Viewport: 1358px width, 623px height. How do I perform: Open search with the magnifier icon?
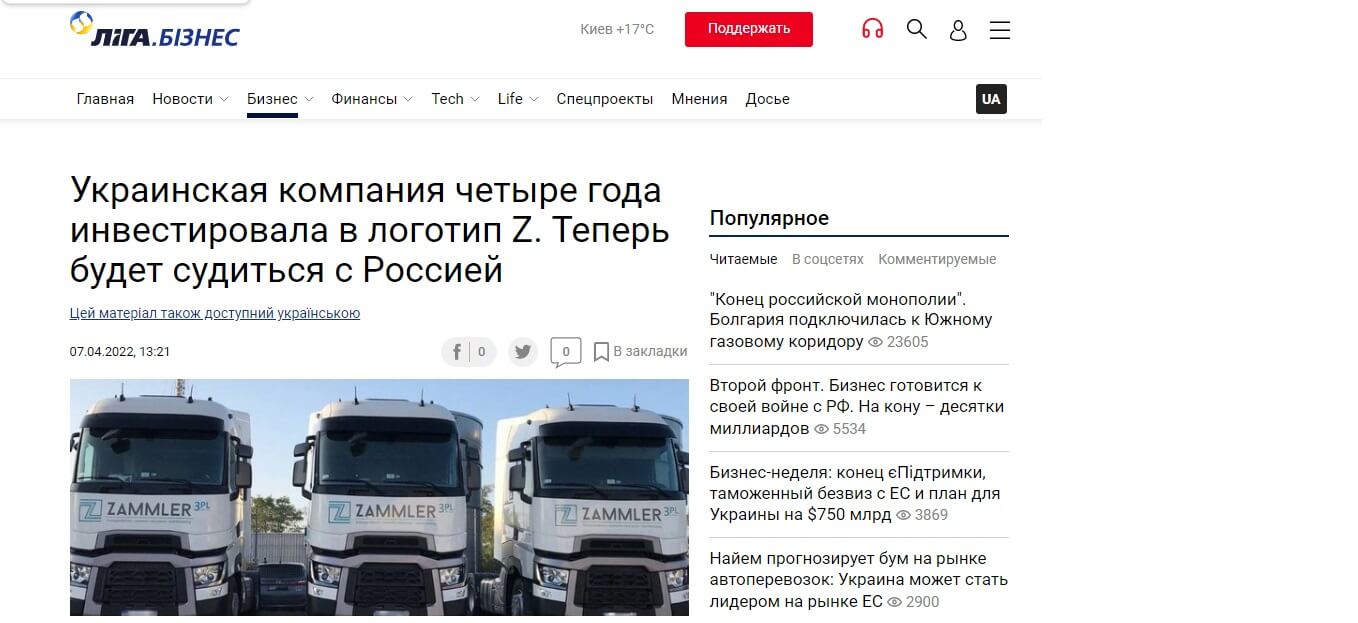point(916,29)
